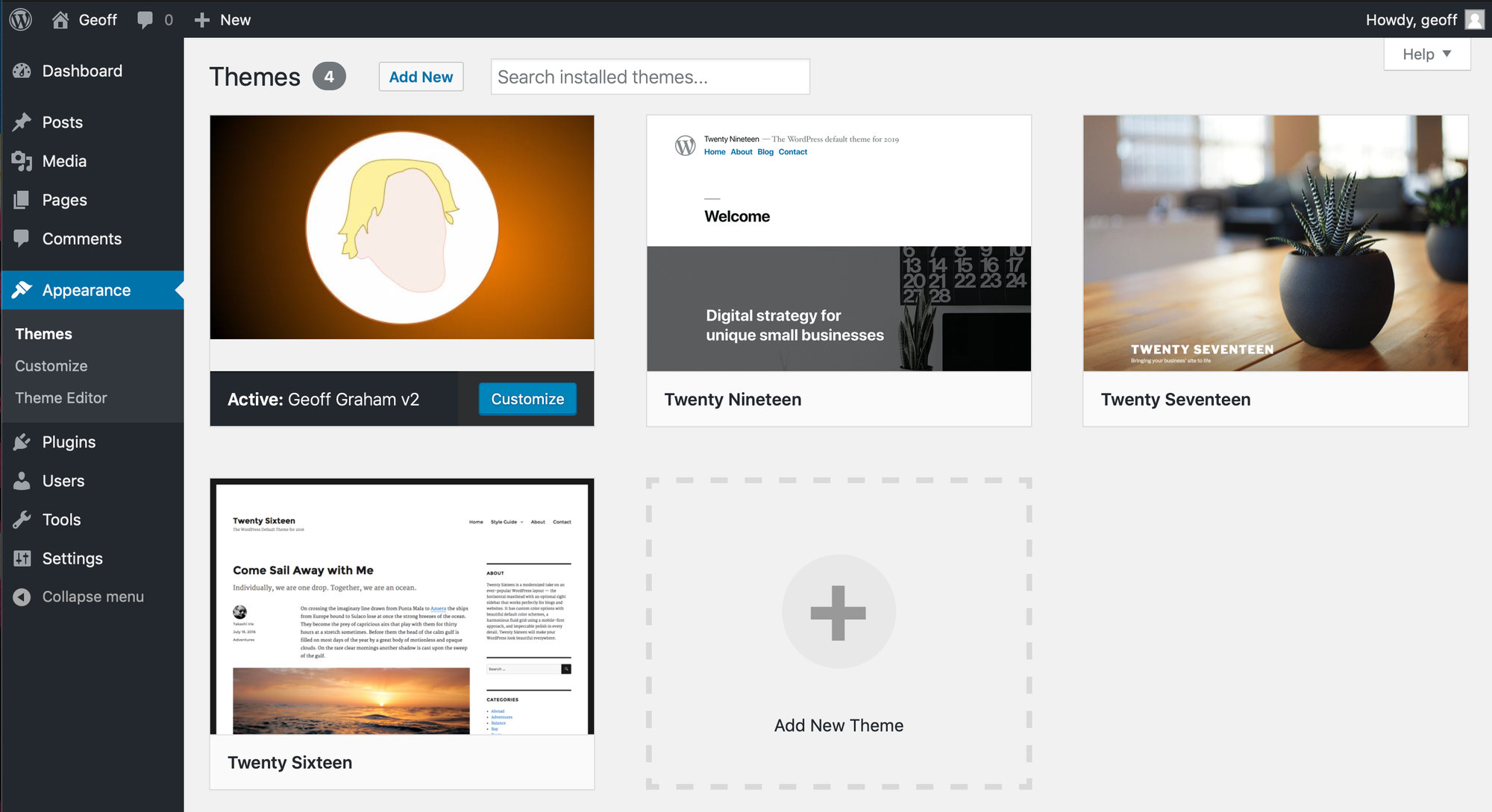This screenshot has width=1492, height=812.
Task: Select the Dashboard icon in the sidebar
Action: pos(21,70)
